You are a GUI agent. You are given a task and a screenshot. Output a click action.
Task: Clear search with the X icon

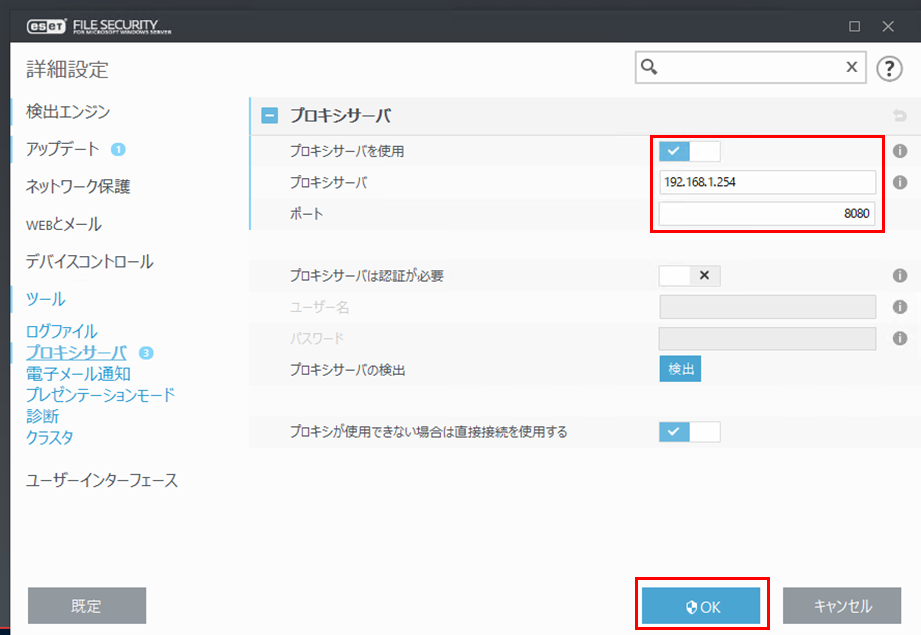point(852,67)
